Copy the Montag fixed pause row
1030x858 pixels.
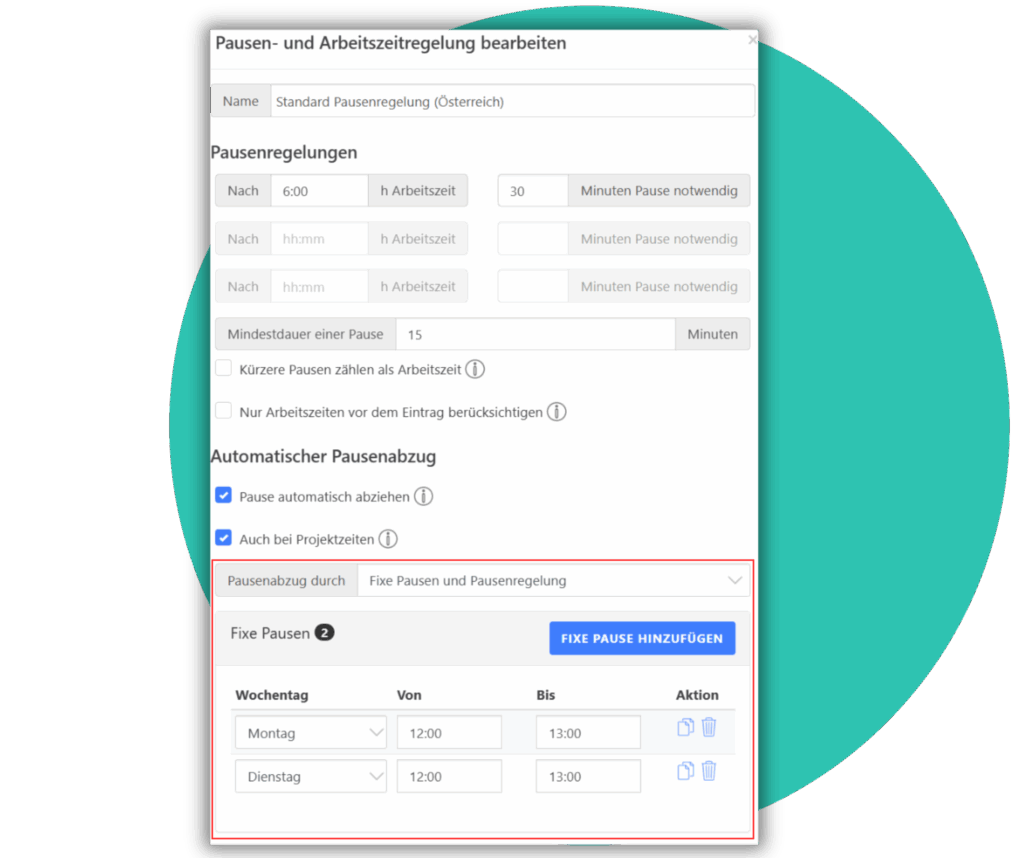[x=685, y=727]
